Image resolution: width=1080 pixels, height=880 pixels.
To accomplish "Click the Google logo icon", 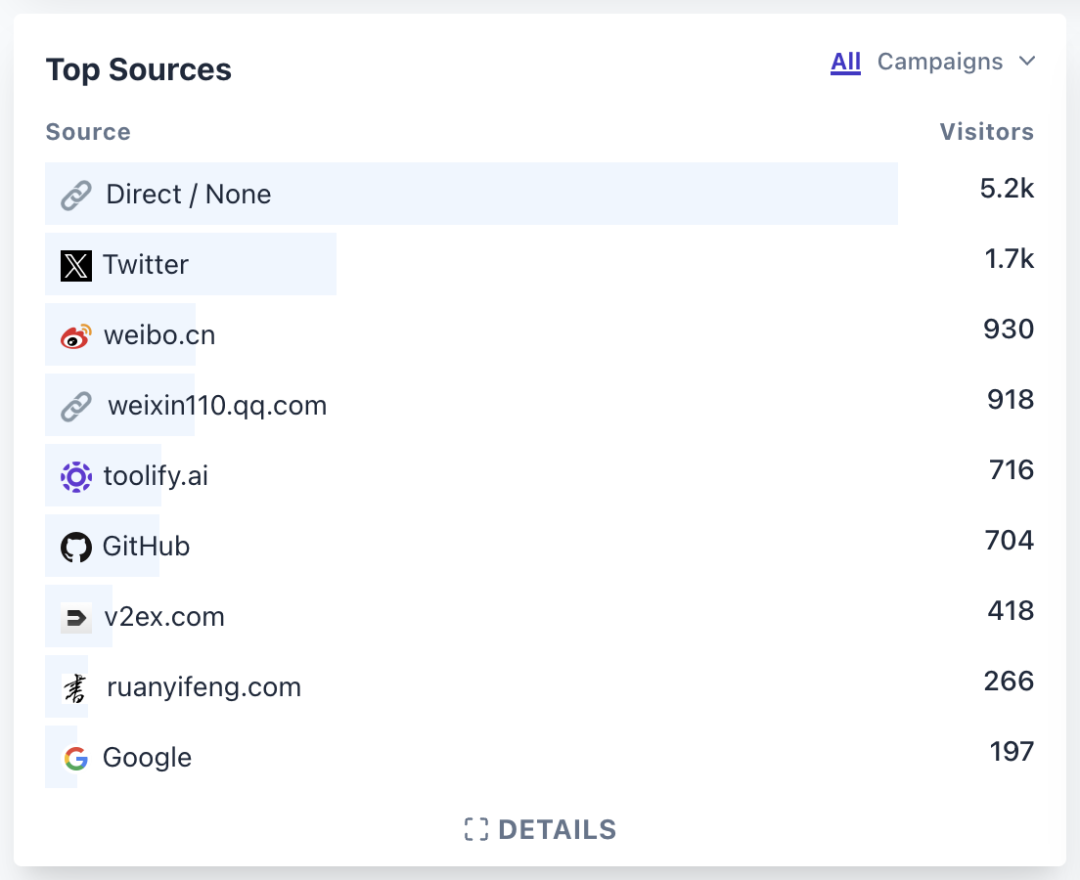I will (x=76, y=758).
